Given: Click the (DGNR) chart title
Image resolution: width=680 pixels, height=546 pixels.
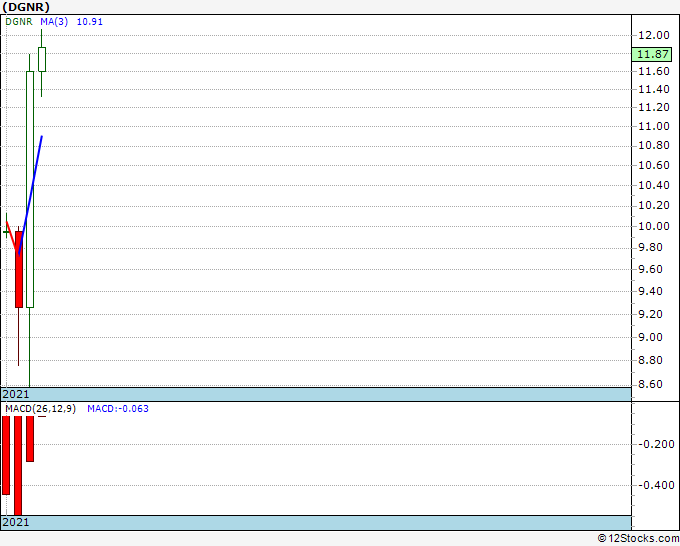Looking at the screenshot, I should pos(26,7).
